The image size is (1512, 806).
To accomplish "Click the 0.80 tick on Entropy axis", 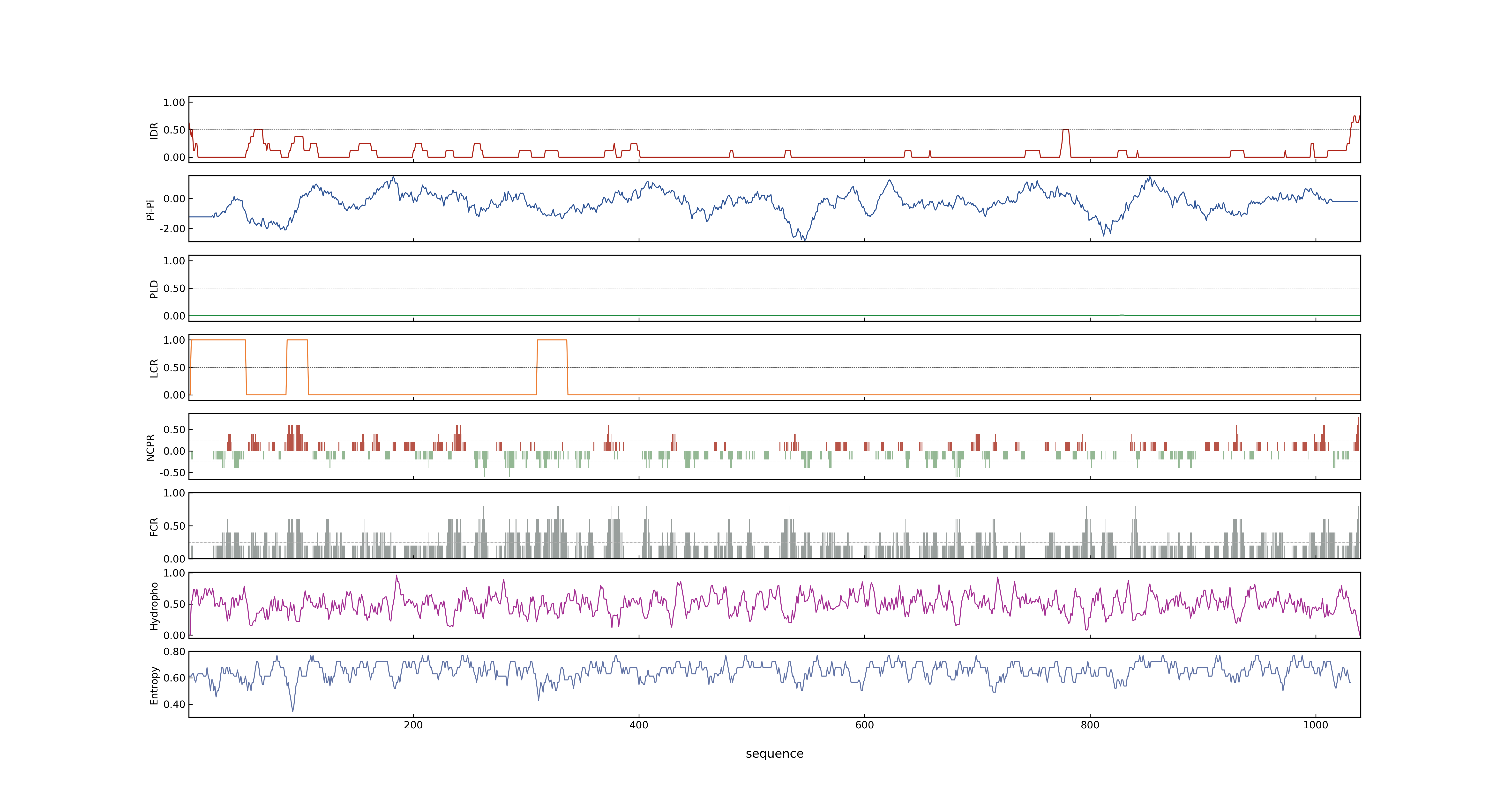I will pyautogui.click(x=174, y=652).
